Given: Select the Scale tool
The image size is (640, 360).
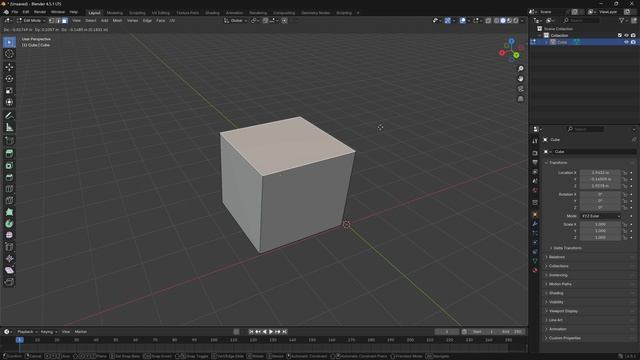Looking at the screenshot, I should tap(9, 91).
